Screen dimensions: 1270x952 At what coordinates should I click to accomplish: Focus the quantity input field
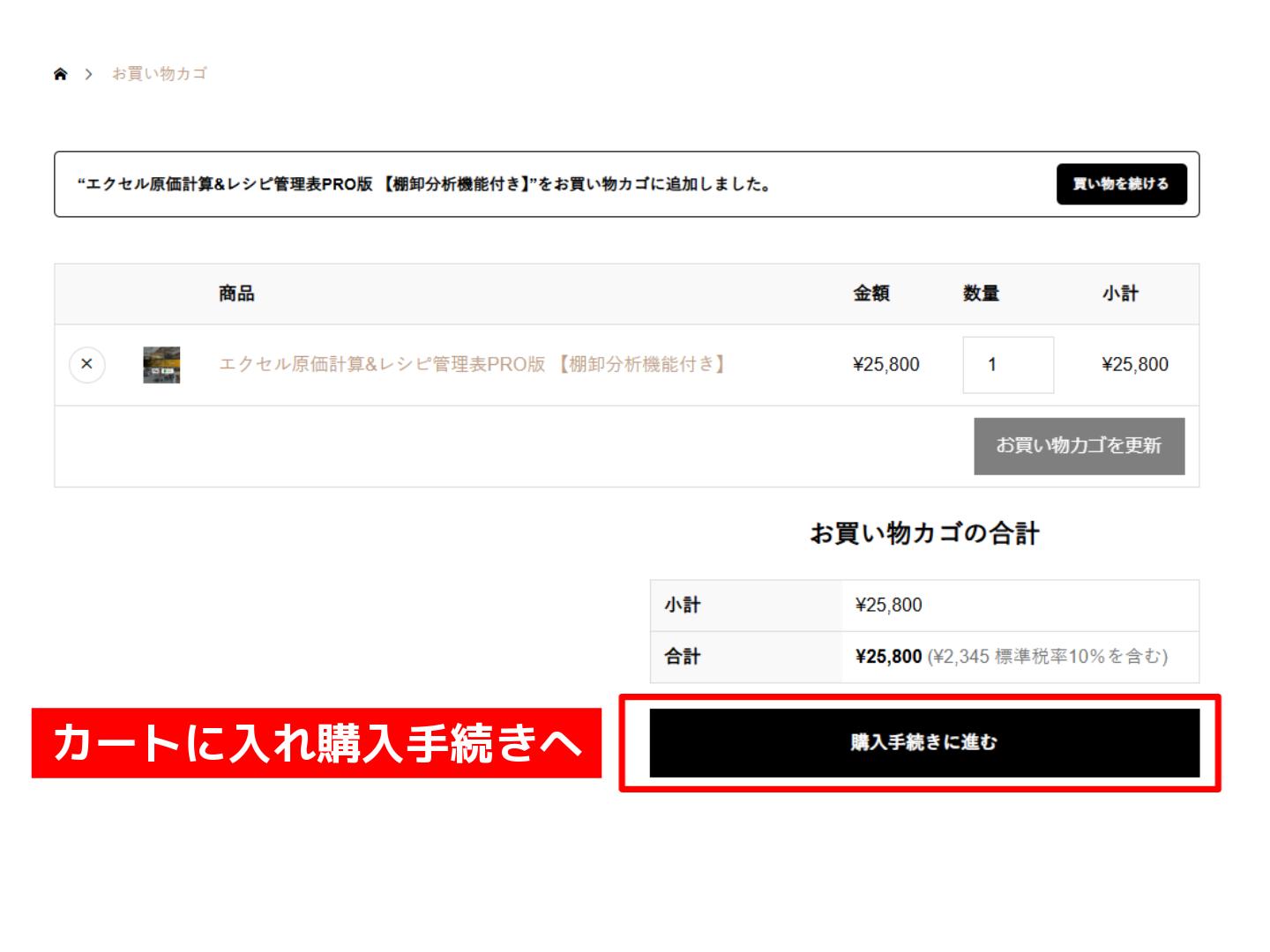click(x=1007, y=365)
